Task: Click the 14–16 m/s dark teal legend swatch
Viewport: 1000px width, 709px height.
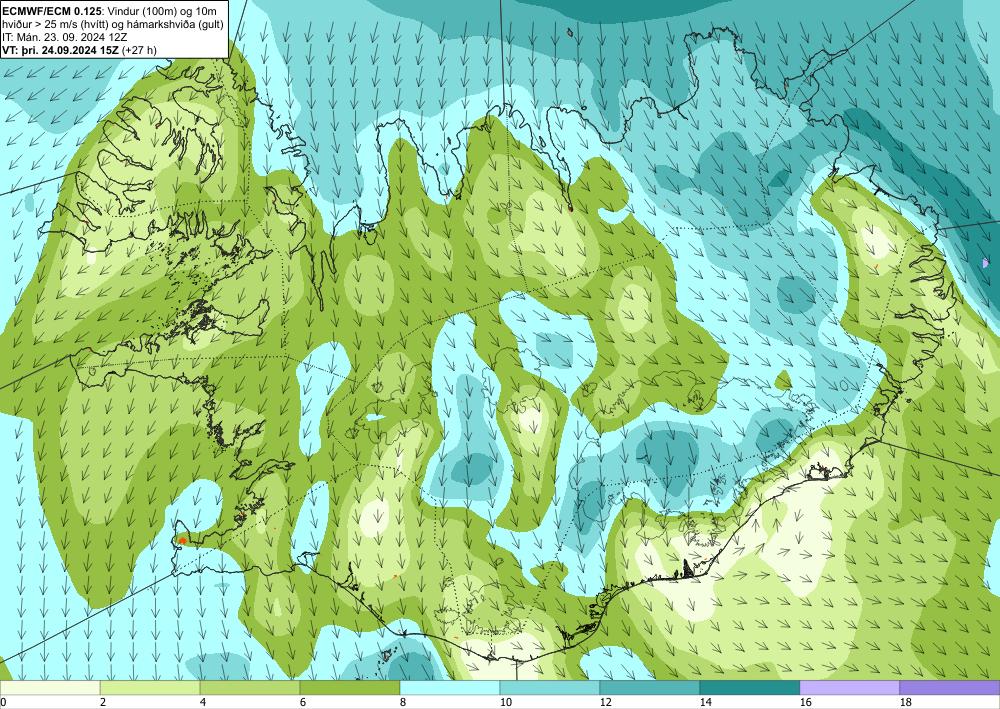Action: coord(750,688)
